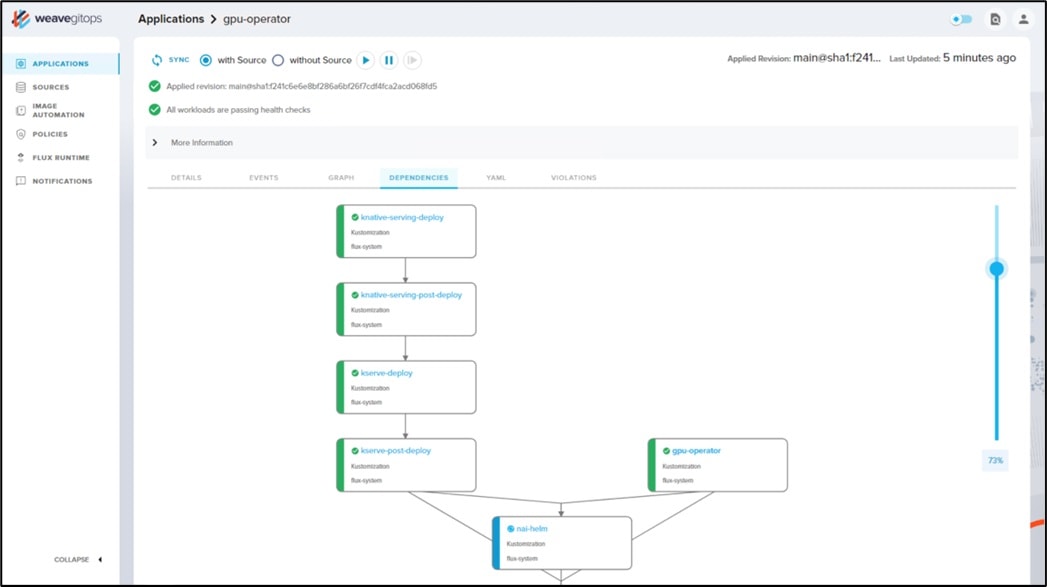Click the Policies shield icon
The width and height of the screenshot is (1047, 587).
21,134
